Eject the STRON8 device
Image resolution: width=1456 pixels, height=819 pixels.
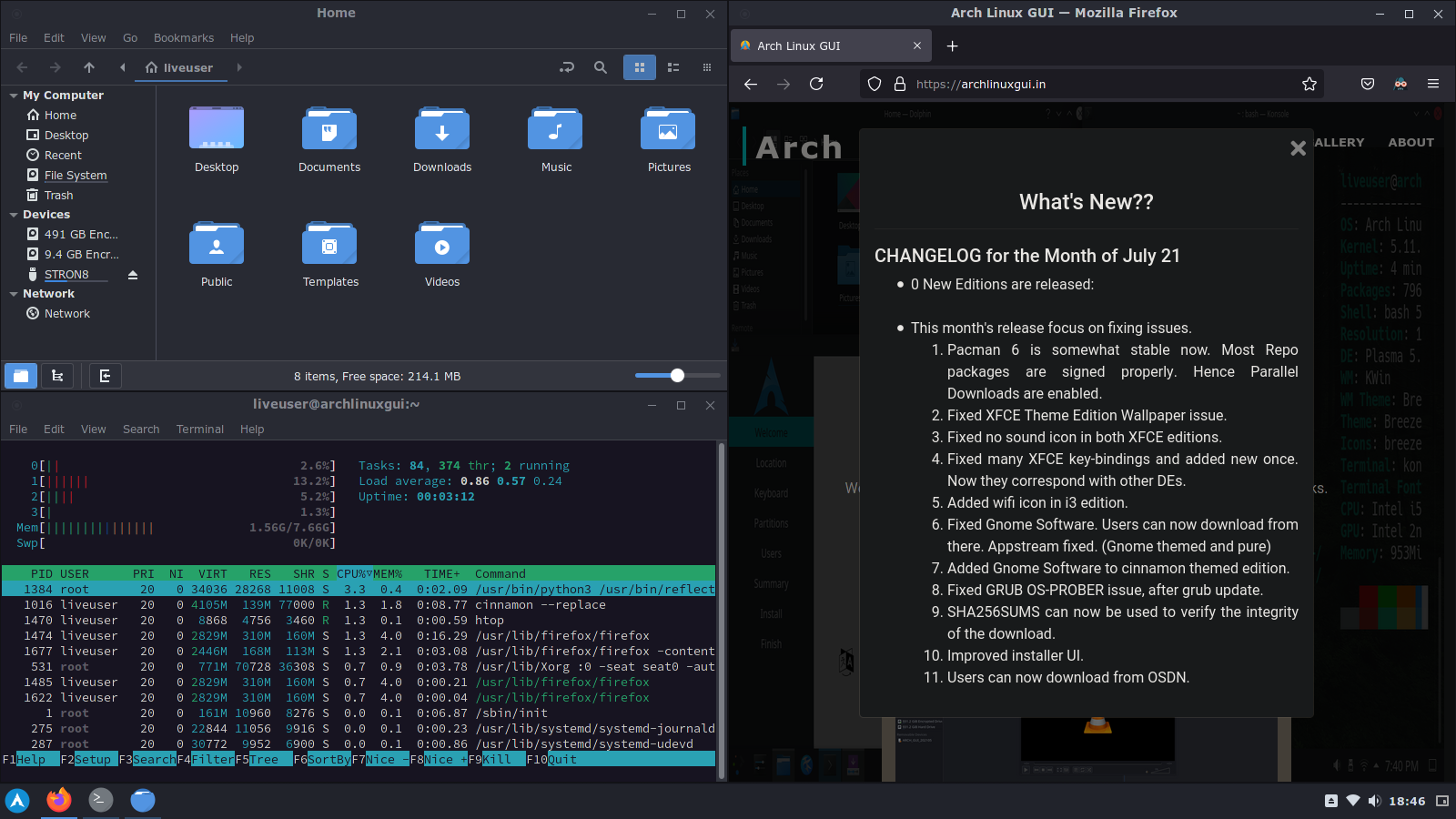[x=133, y=275]
